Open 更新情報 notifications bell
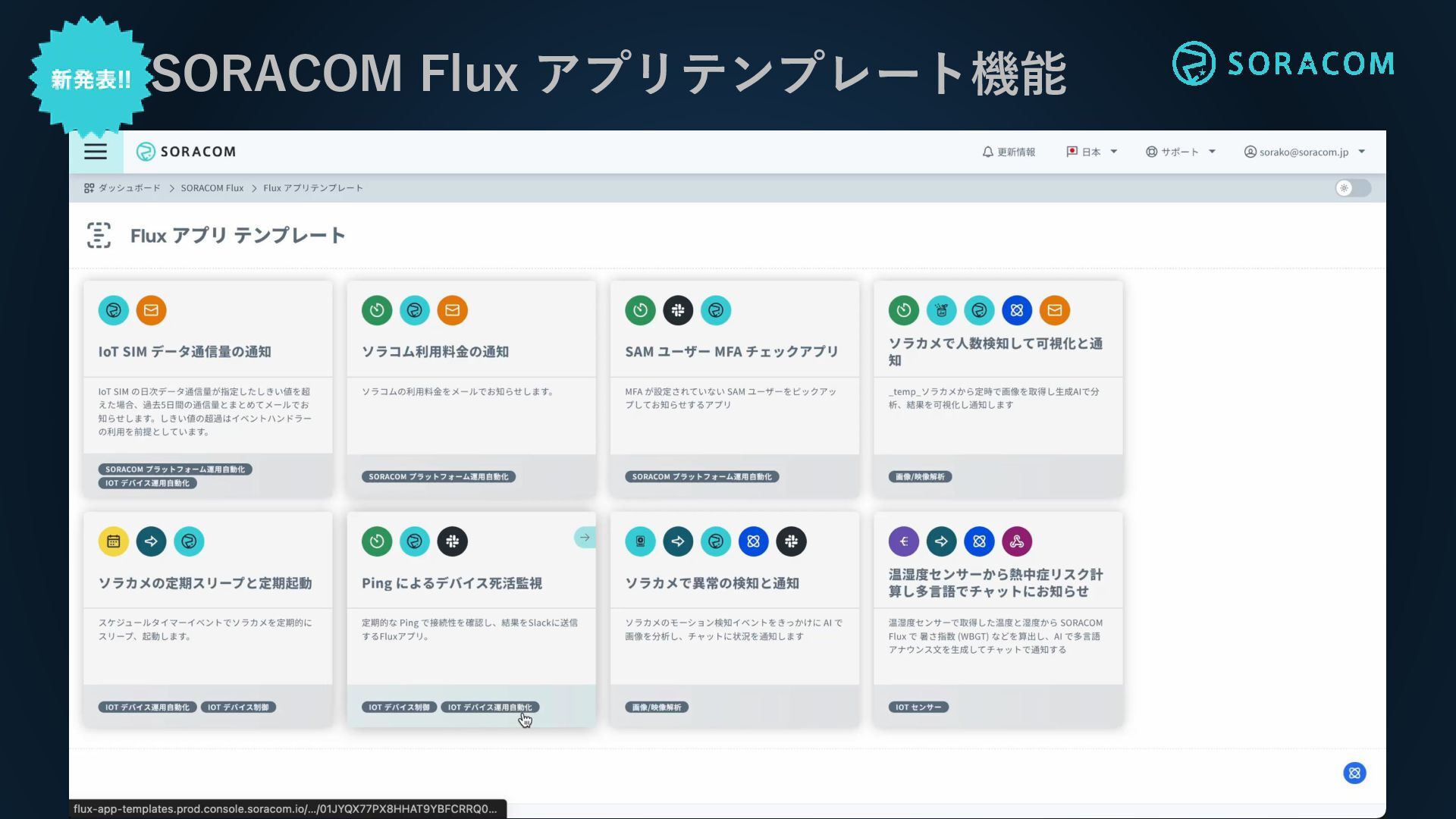1456x819 pixels. tap(1009, 152)
